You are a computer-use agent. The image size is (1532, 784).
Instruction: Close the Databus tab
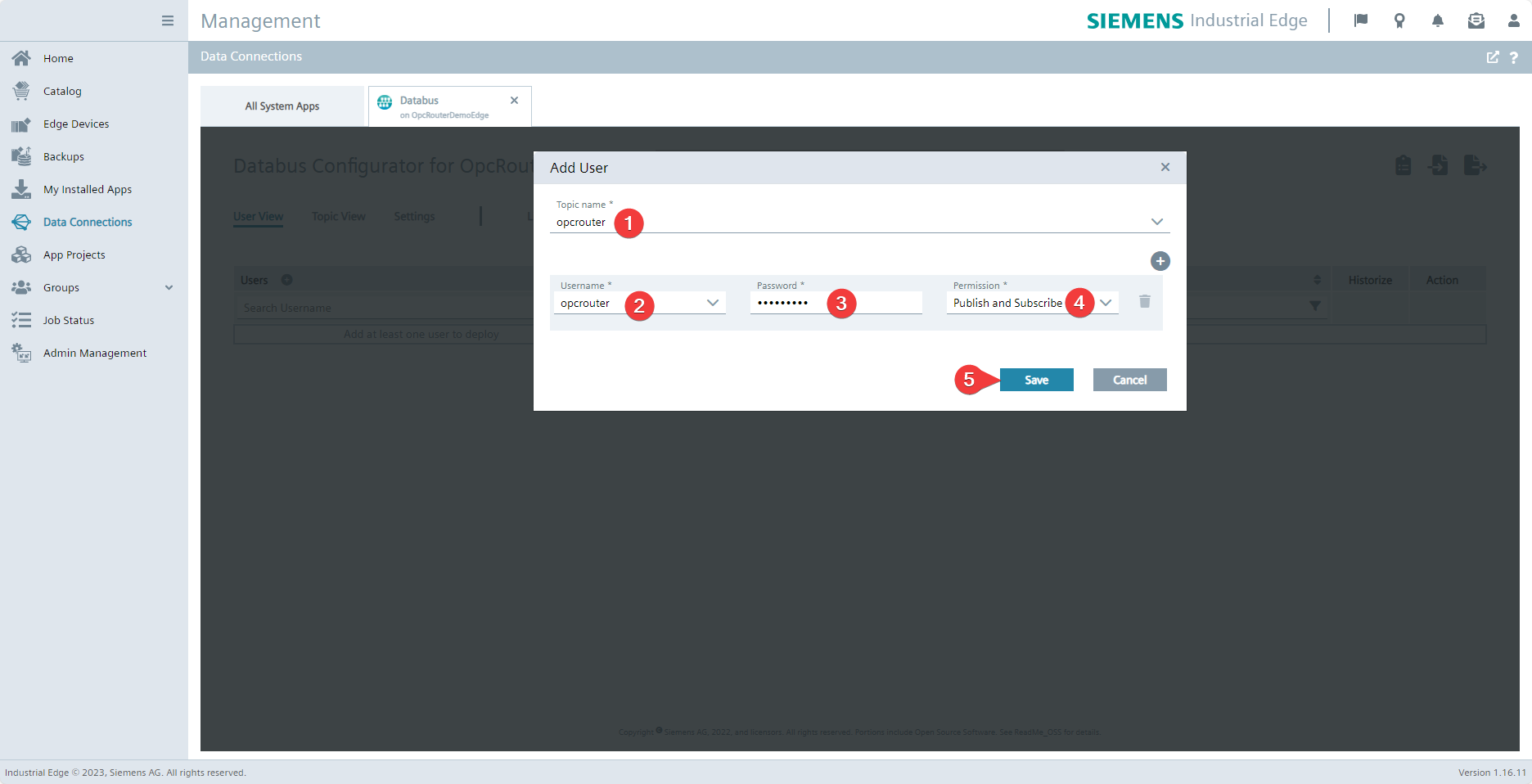pos(514,101)
